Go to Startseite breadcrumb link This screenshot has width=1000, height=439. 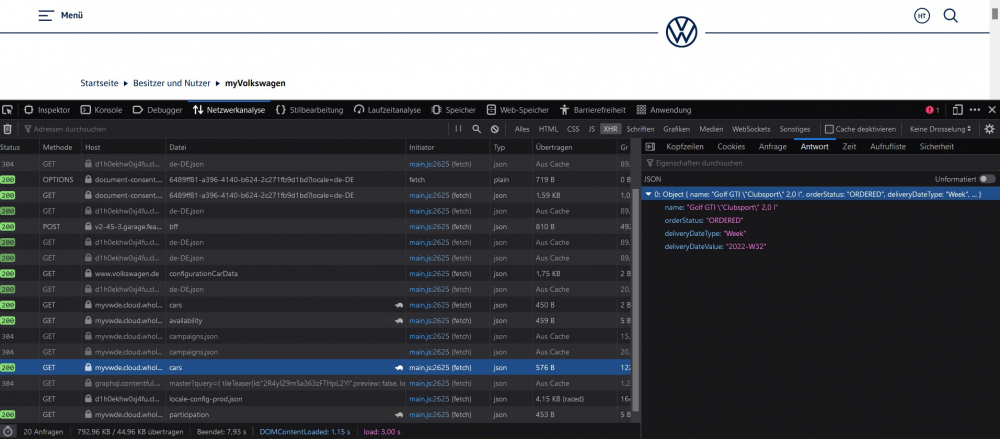pyautogui.click(x=99, y=83)
